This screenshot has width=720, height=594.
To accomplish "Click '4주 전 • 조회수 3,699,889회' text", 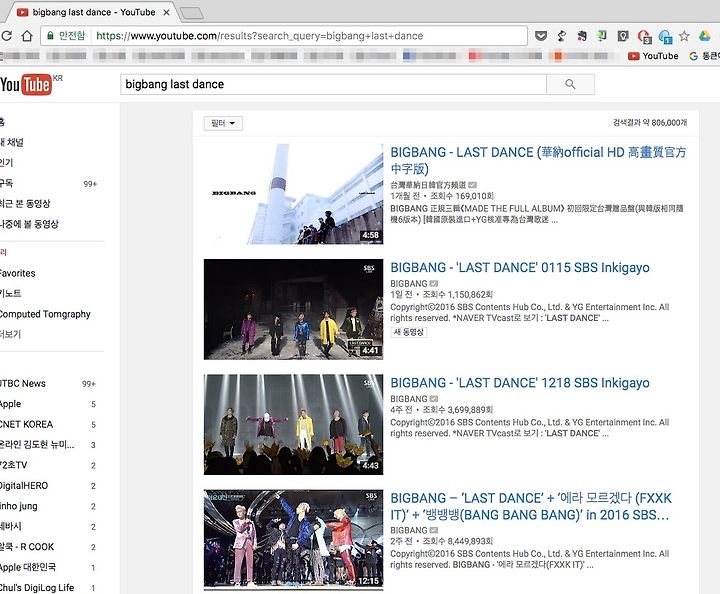I will point(442,410).
